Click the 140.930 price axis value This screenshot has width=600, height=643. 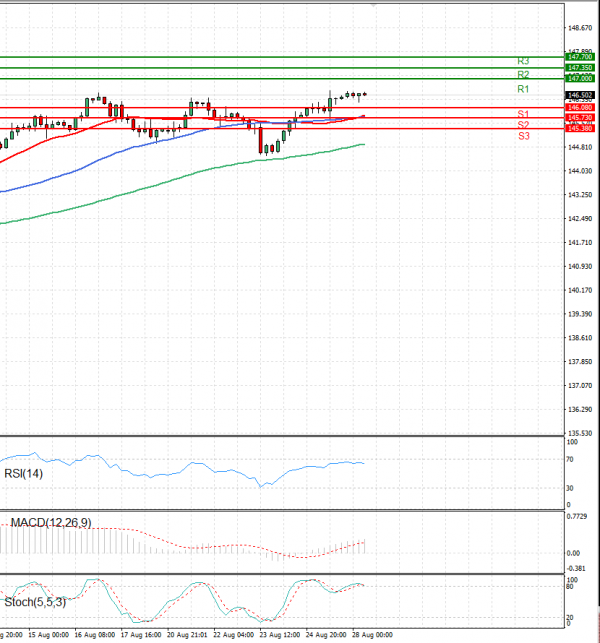580,267
